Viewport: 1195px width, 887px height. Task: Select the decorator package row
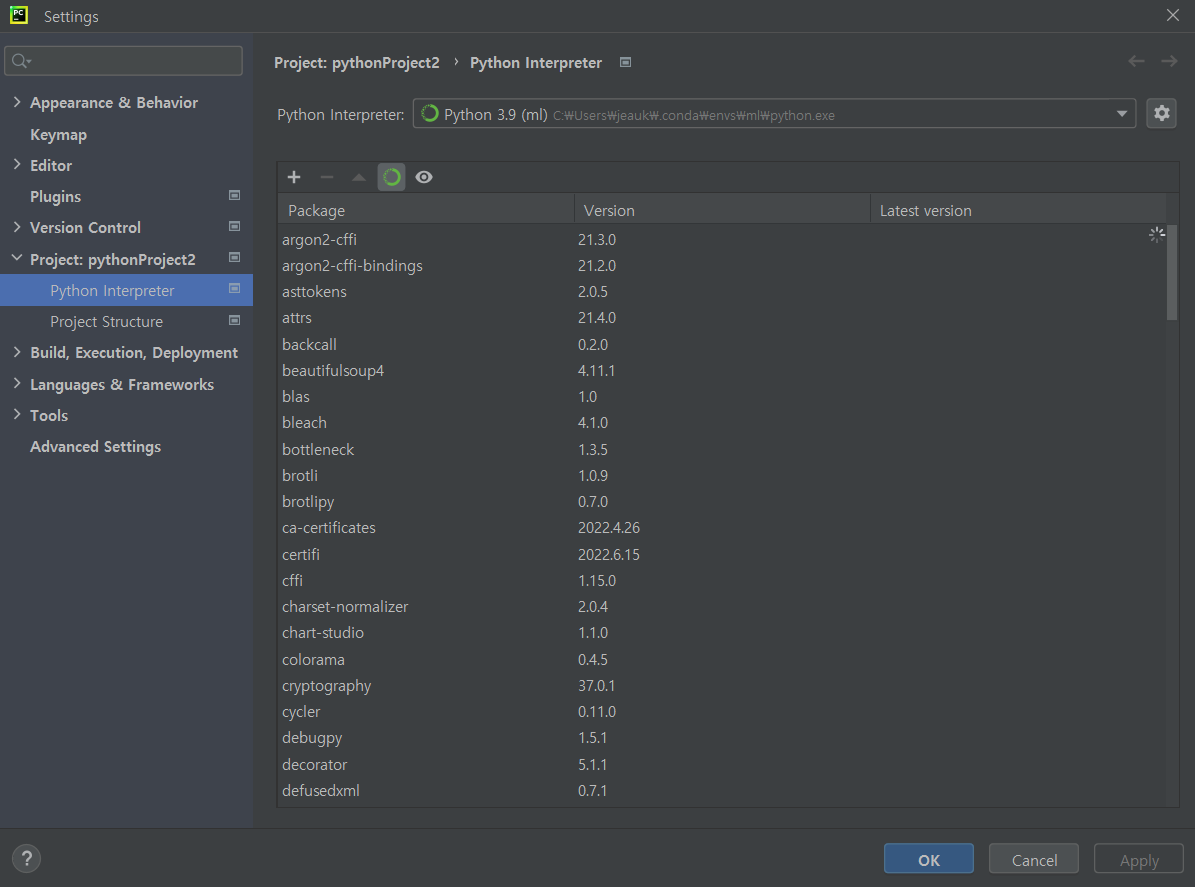(722, 764)
